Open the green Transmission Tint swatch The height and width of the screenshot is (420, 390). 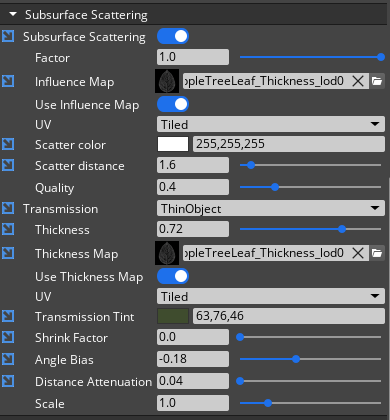point(173,316)
